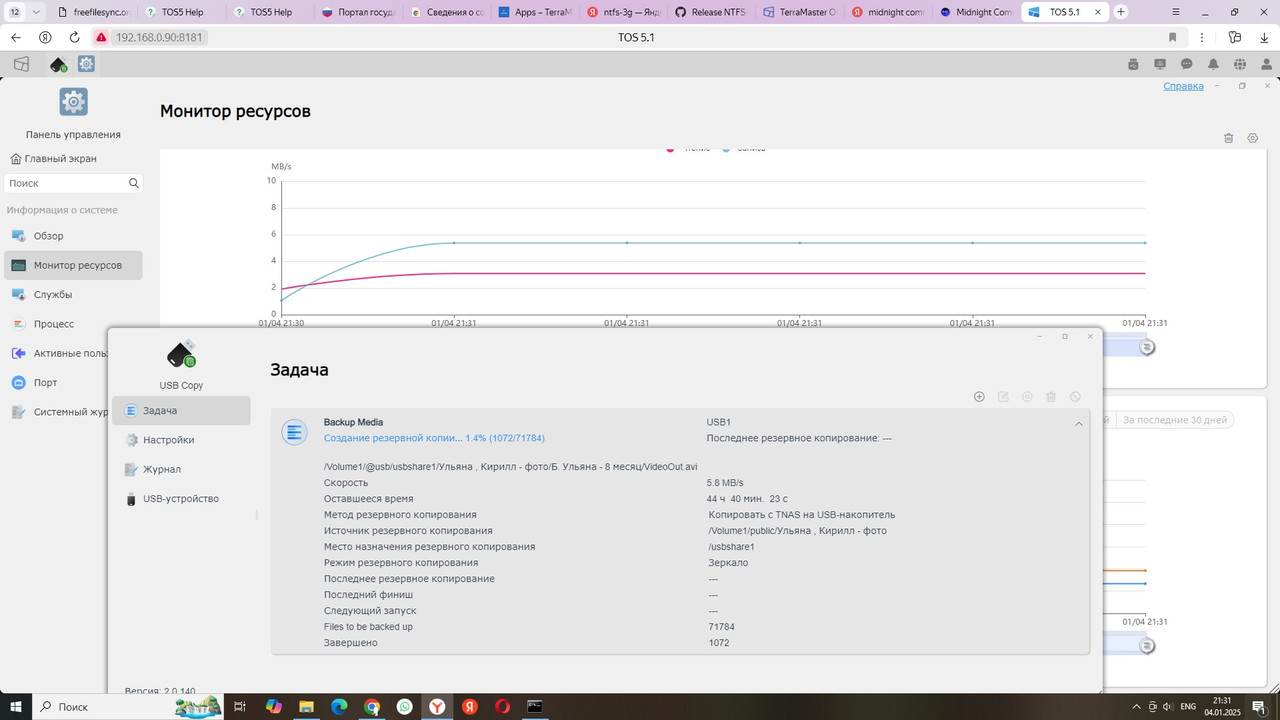
Task: Open the notifications bell in the TOS toolbar
Action: [1212, 63]
